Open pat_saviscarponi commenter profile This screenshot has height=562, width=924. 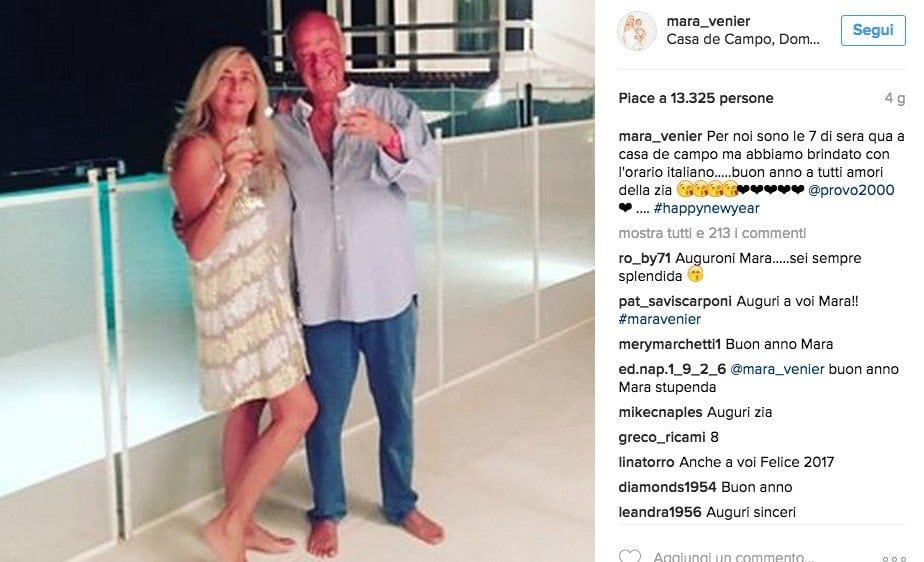click(675, 301)
